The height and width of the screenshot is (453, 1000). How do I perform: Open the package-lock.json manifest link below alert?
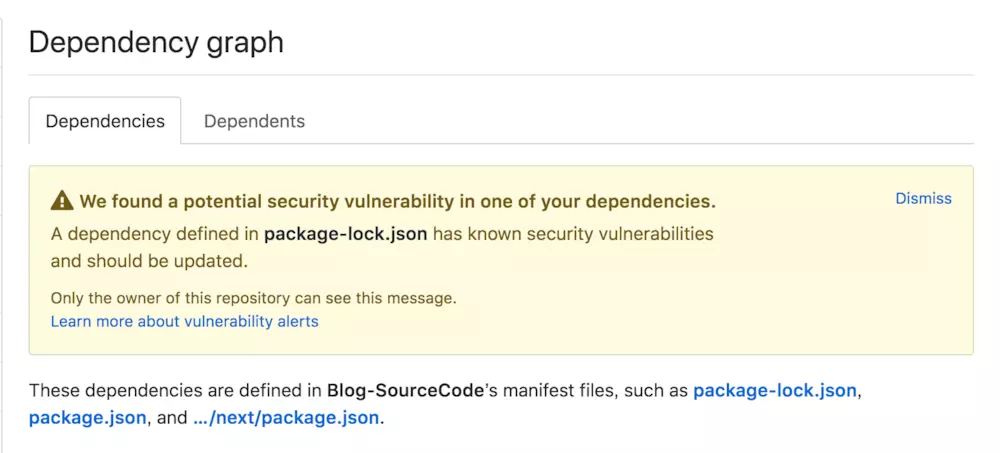point(774,390)
